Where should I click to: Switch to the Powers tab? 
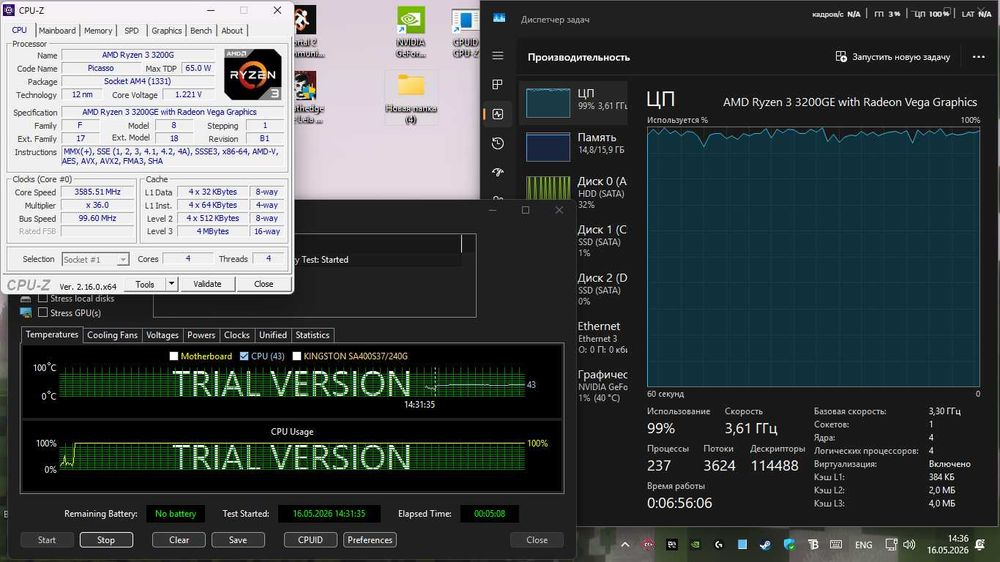(x=201, y=335)
